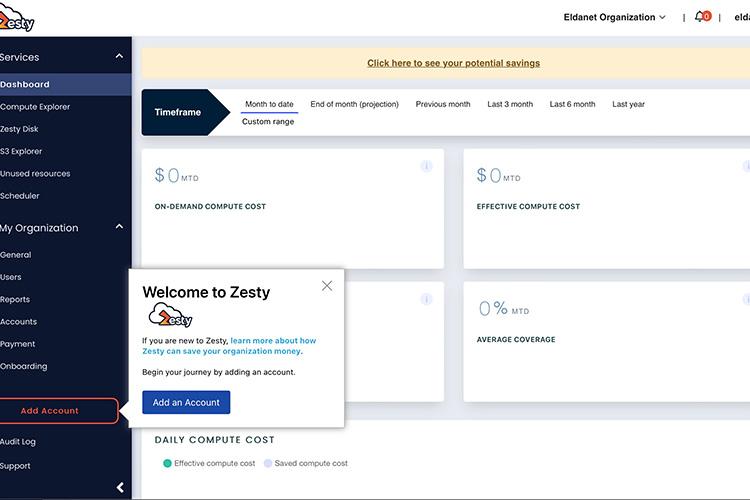Select the Last 6 month timeframe
The image size is (750, 500).
coord(573,104)
